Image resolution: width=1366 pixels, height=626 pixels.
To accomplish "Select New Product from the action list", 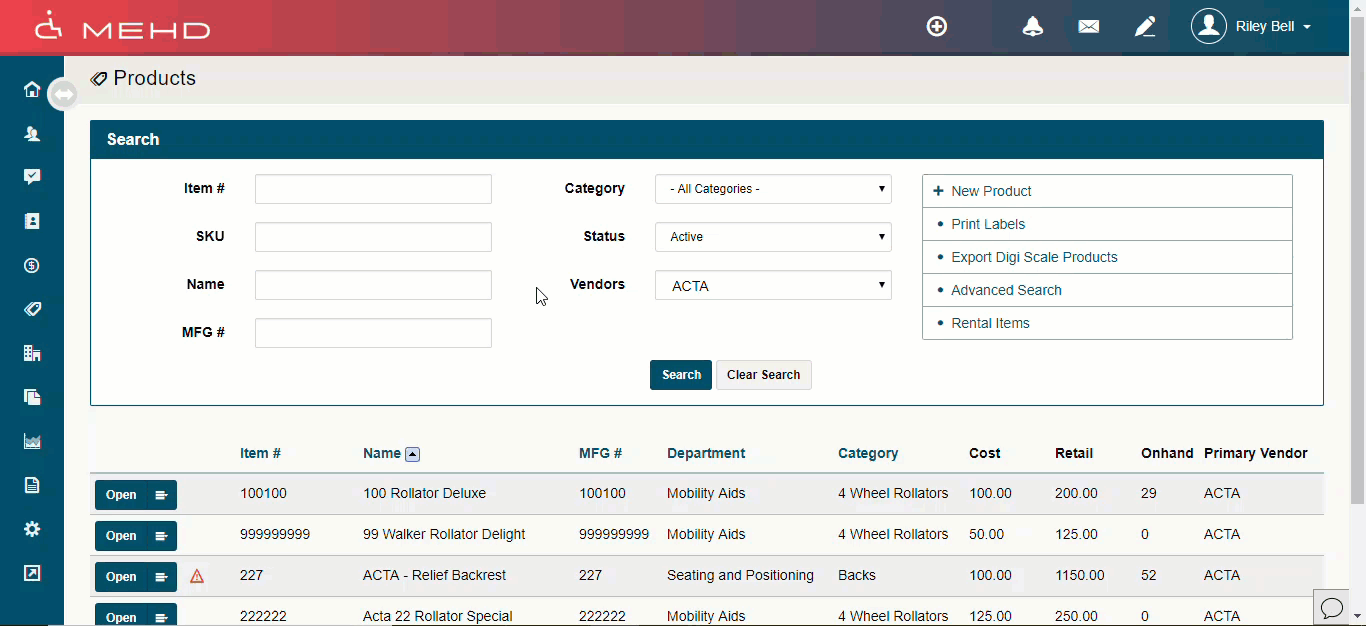I will point(990,191).
